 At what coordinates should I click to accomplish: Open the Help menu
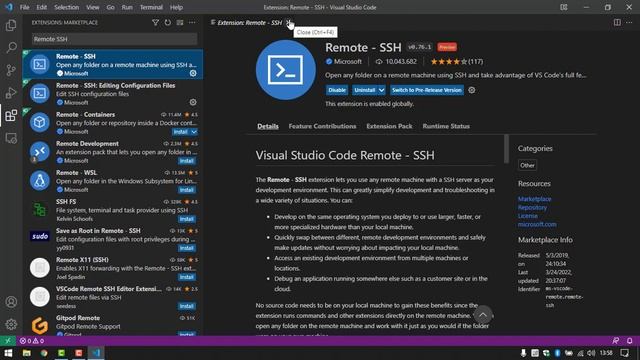[176, 7]
